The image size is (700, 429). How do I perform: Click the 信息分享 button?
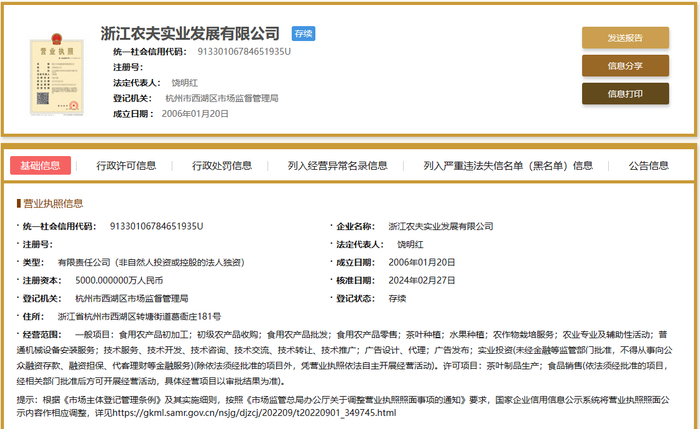tap(625, 66)
